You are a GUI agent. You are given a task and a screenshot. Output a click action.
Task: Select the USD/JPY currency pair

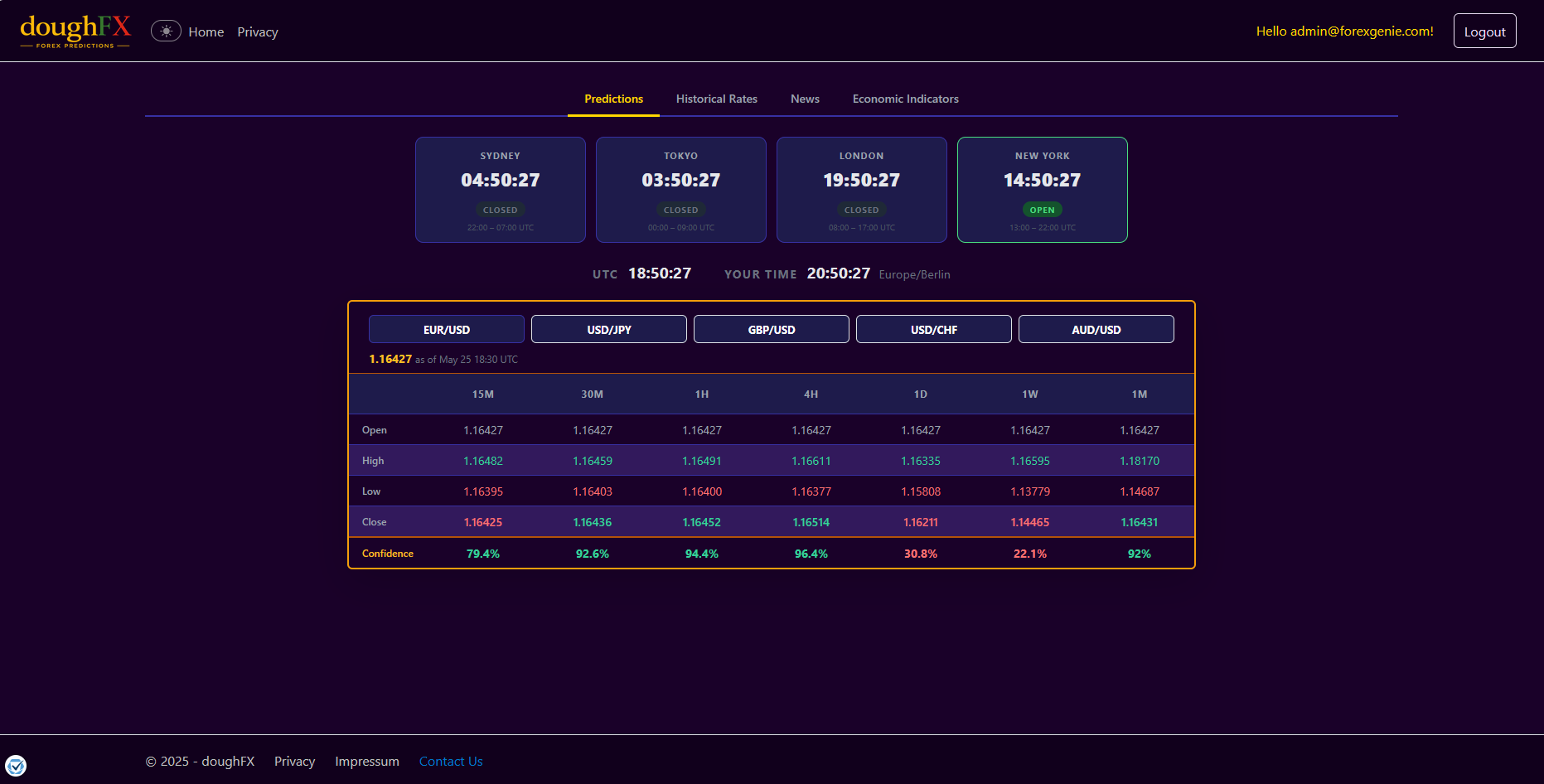[x=609, y=329]
